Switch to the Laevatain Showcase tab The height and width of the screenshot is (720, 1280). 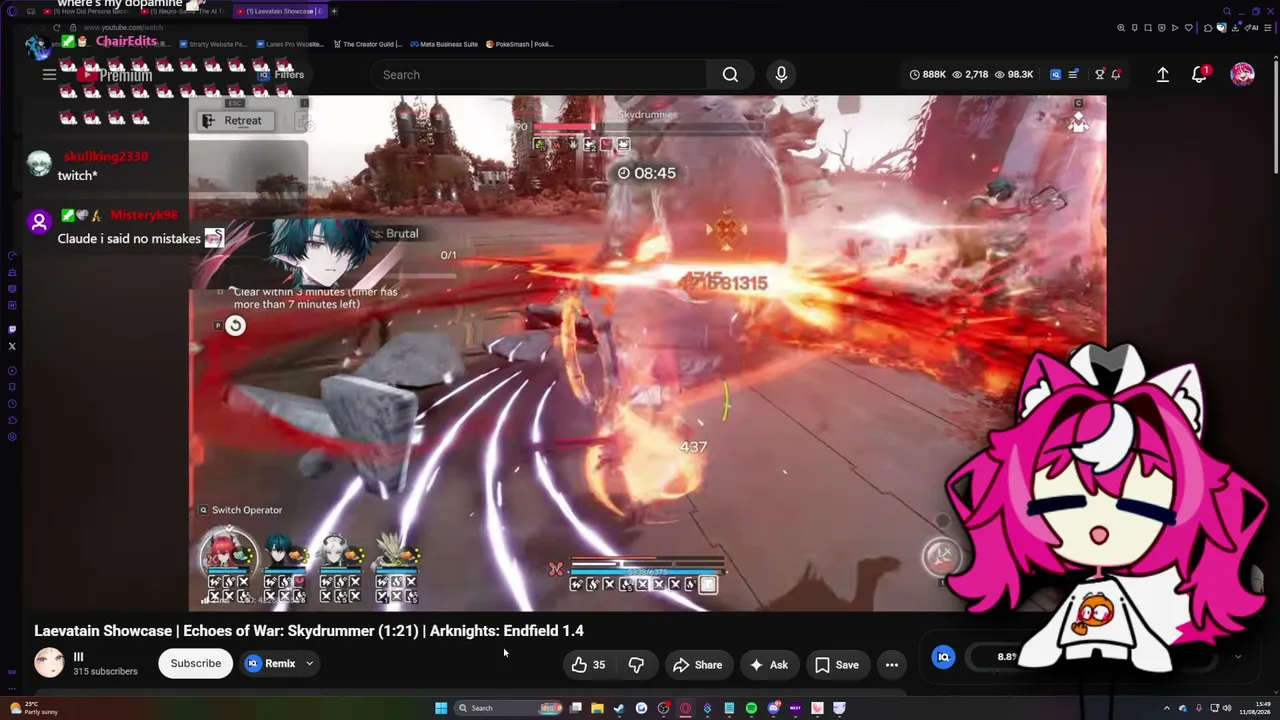[x=280, y=11]
